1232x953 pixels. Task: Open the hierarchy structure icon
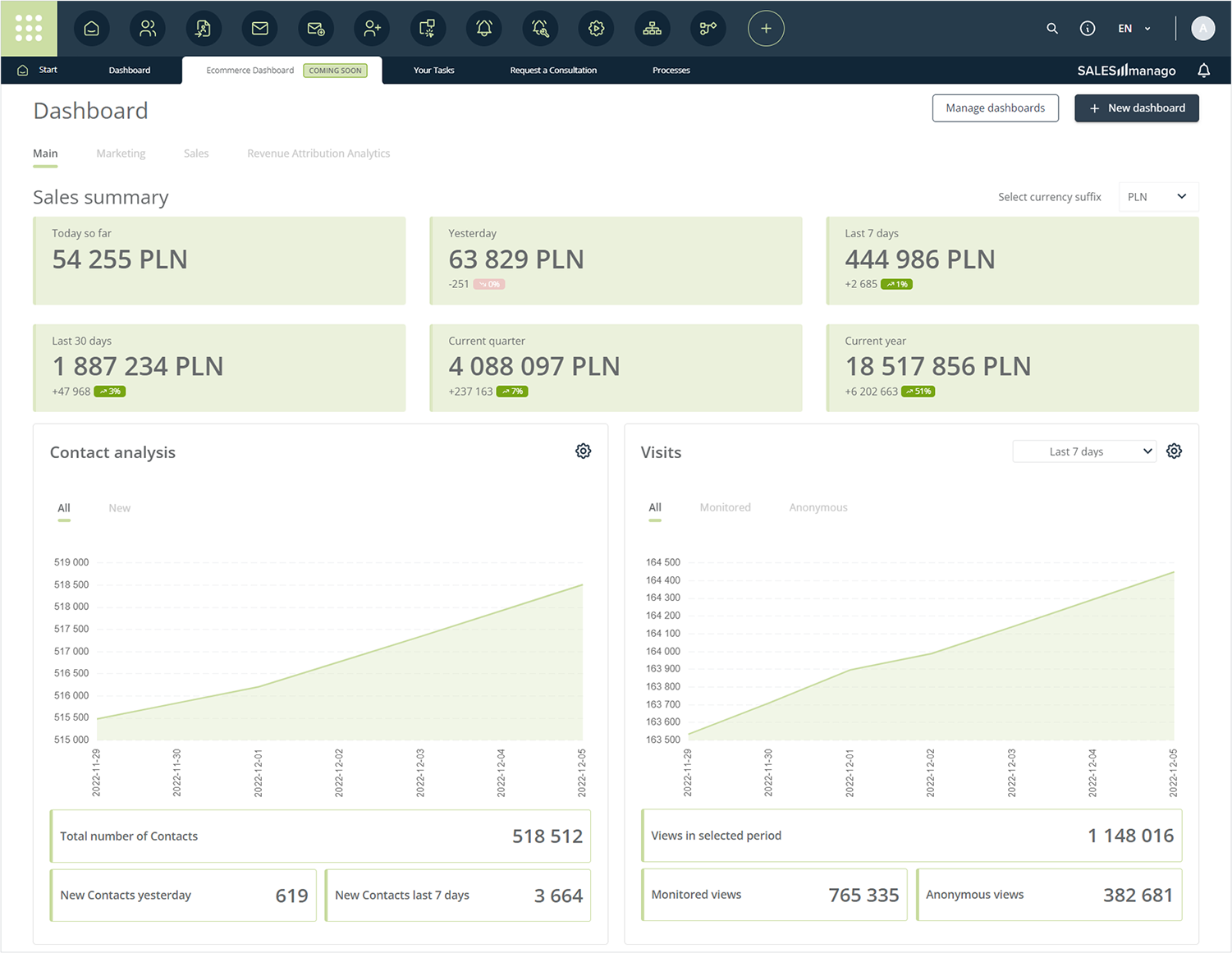tap(653, 29)
